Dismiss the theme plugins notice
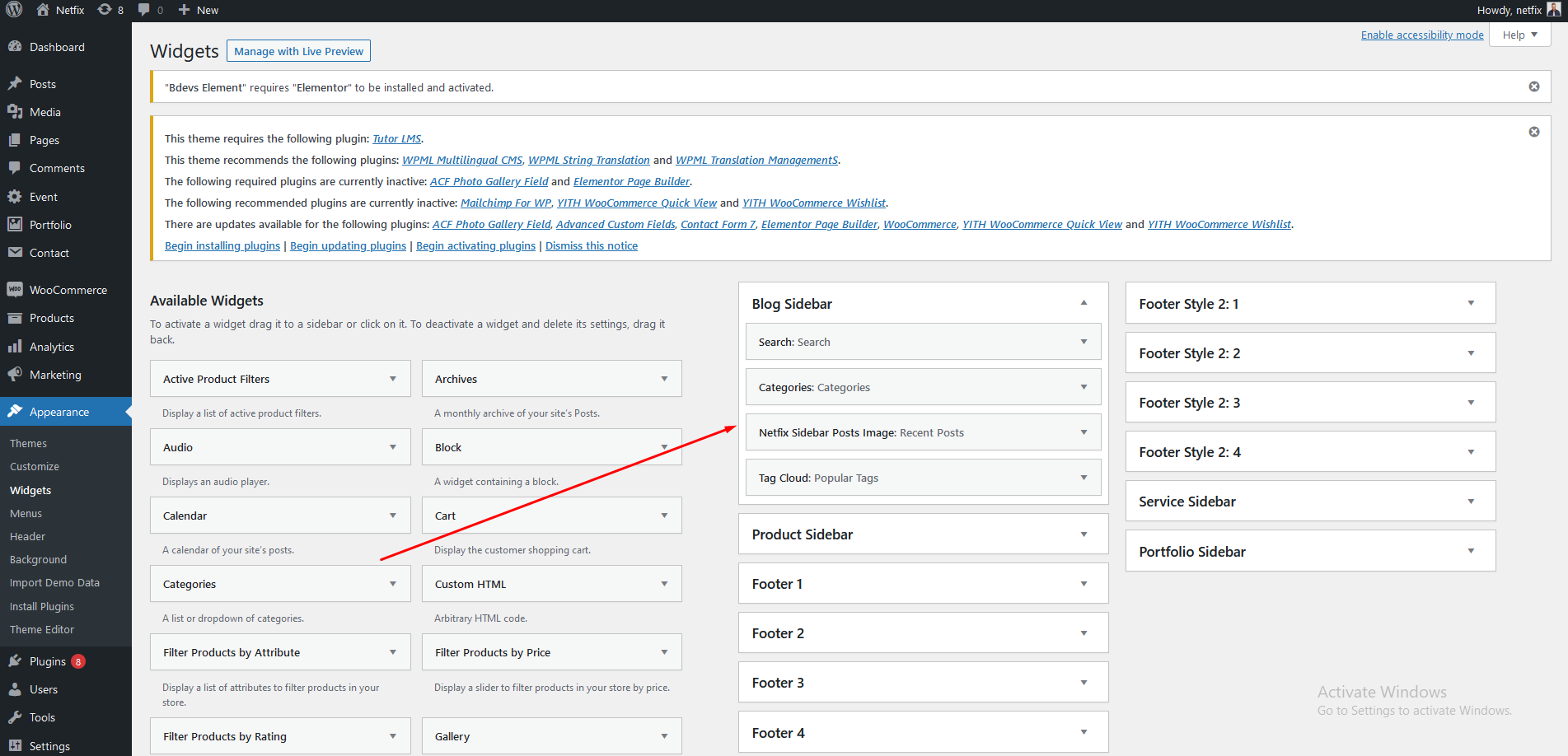 coord(1534,132)
